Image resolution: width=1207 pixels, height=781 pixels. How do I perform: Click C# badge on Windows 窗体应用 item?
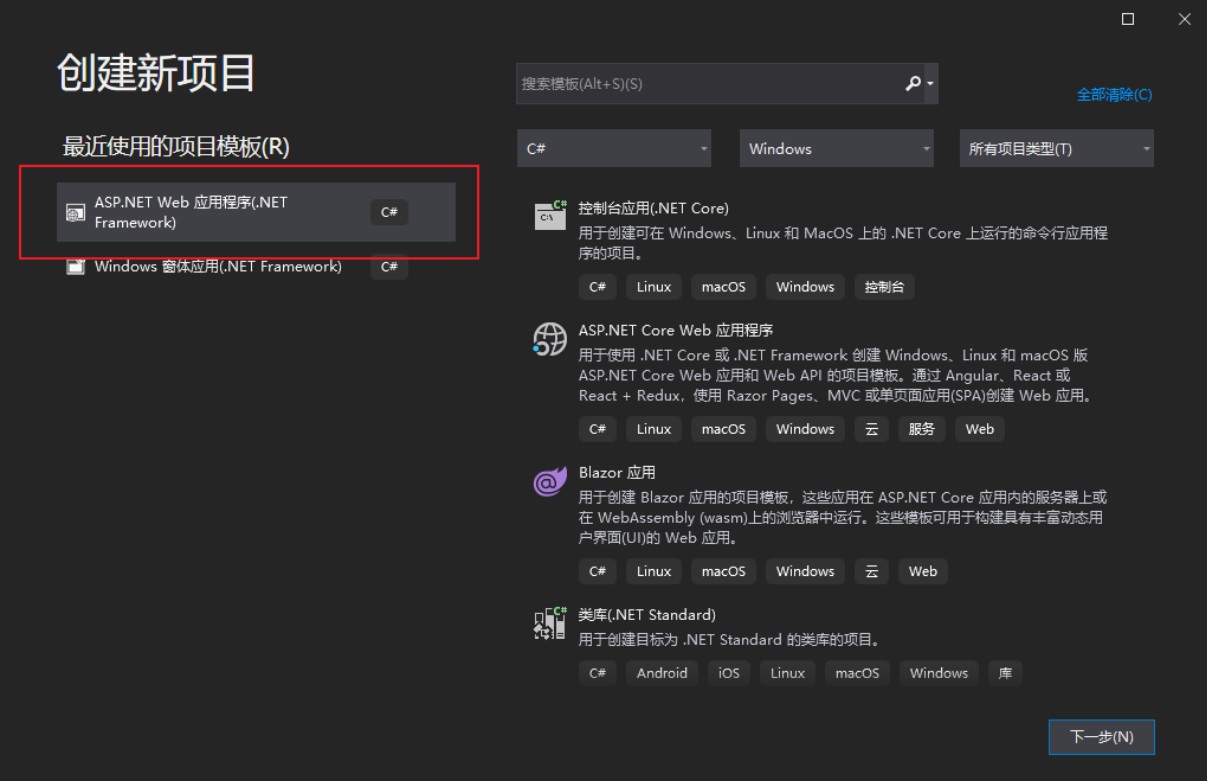[x=389, y=267]
